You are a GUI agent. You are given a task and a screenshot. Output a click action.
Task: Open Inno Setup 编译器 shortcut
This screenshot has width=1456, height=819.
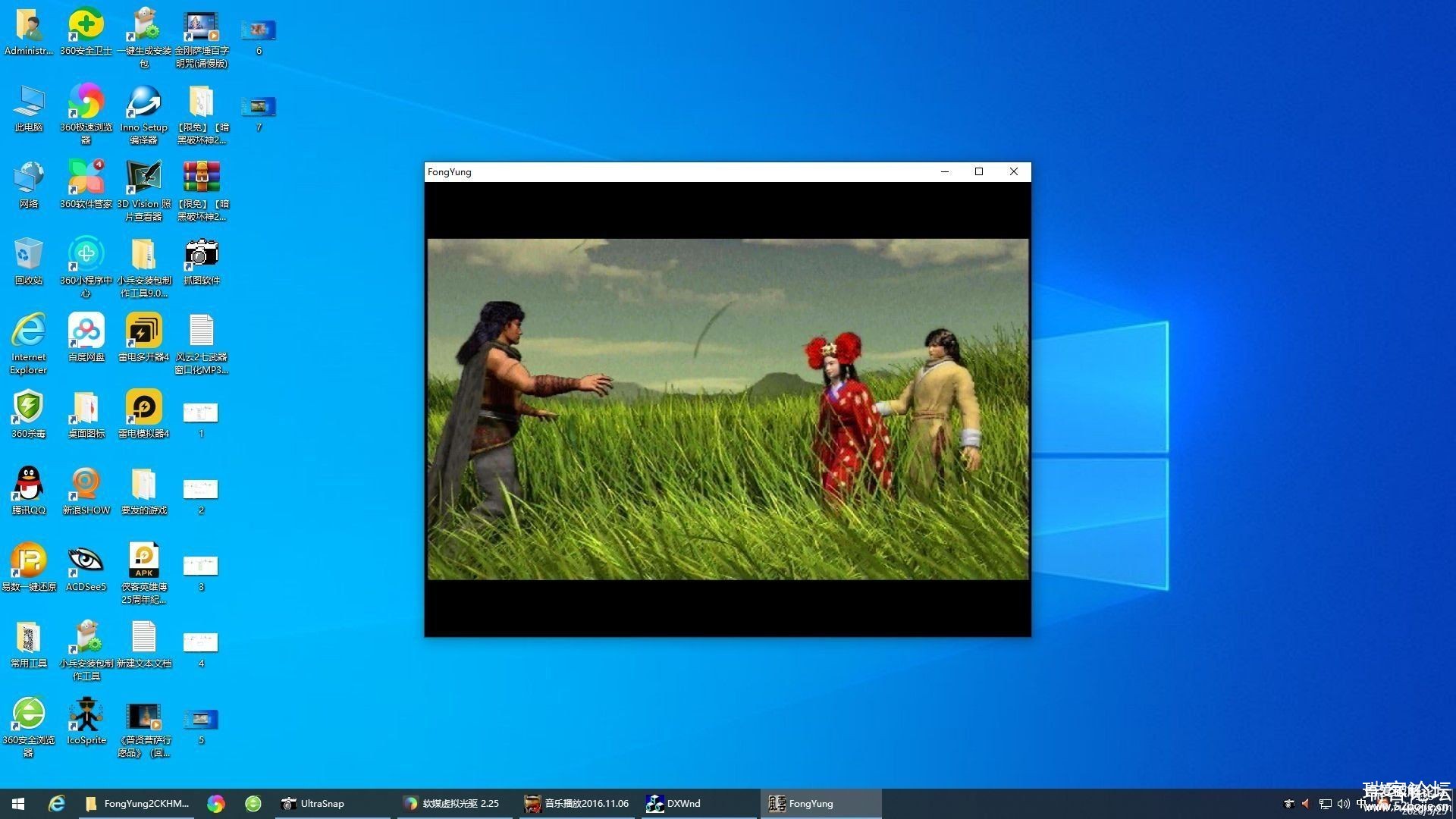[143, 115]
